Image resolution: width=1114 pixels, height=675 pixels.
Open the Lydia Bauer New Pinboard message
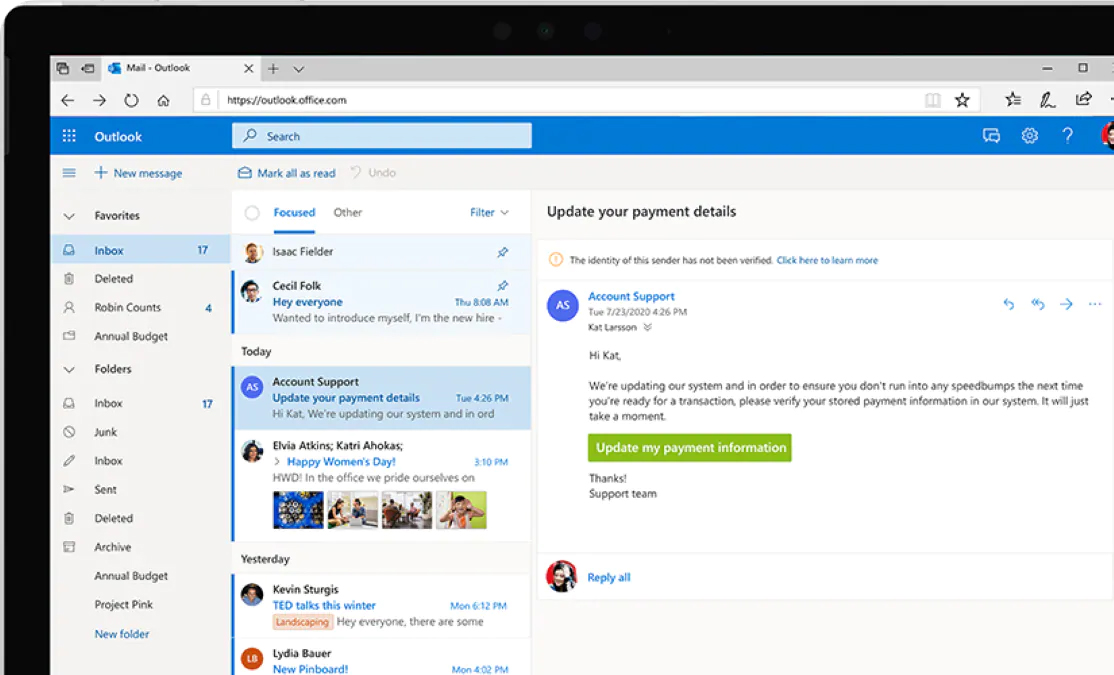382,658
